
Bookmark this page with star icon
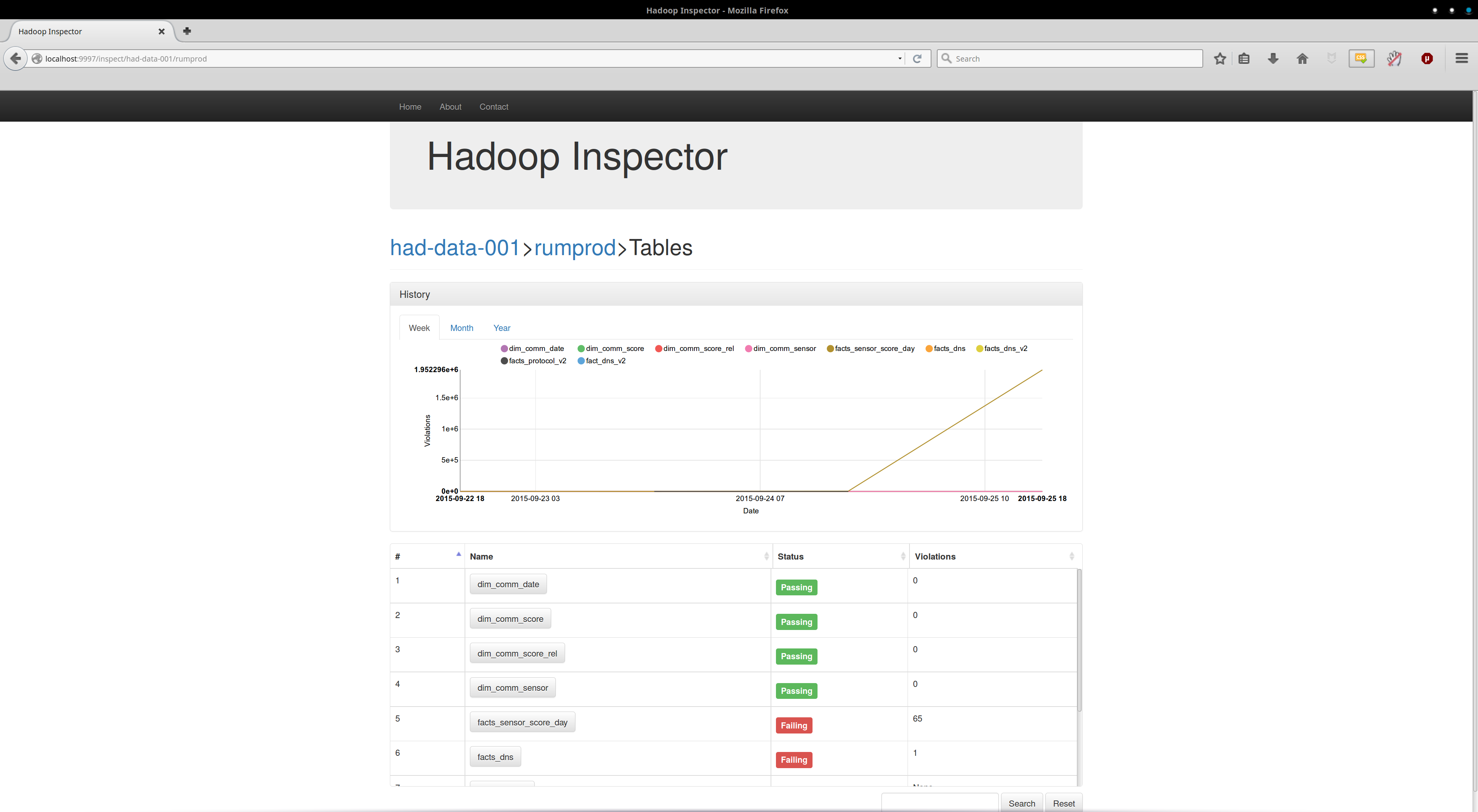pos(1220,58)
